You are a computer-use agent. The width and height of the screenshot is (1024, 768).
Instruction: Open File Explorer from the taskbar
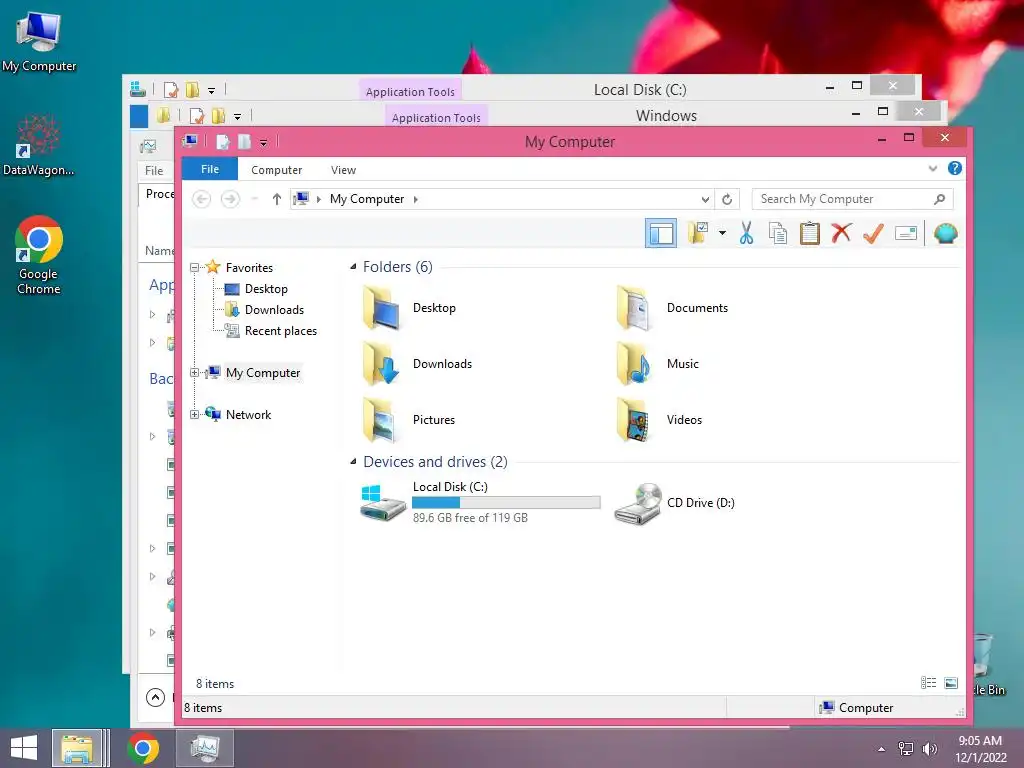tap(77, 748)
